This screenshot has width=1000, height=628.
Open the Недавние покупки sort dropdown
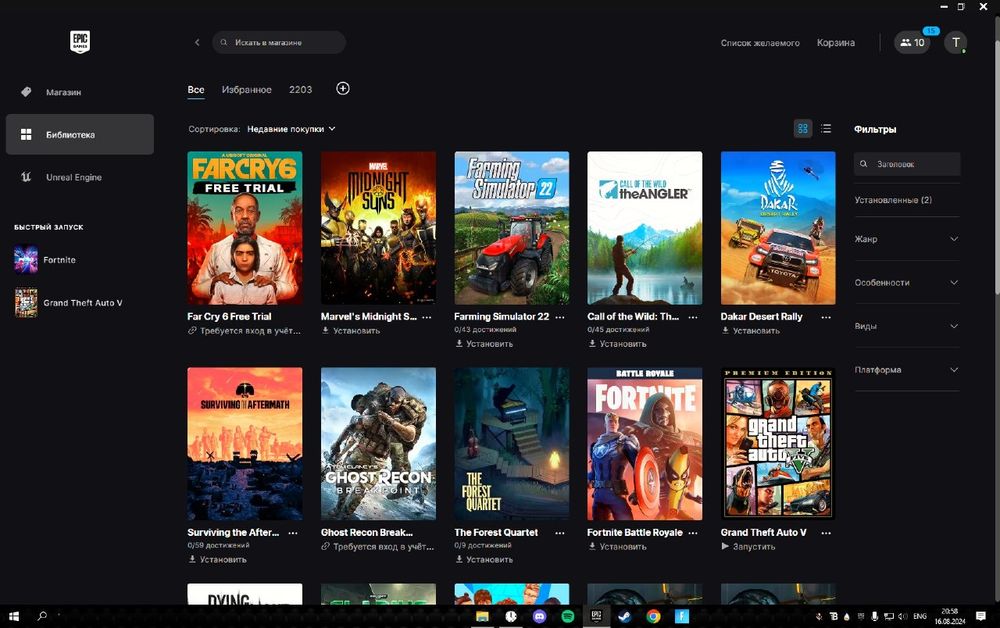click(x=291, y=129)
